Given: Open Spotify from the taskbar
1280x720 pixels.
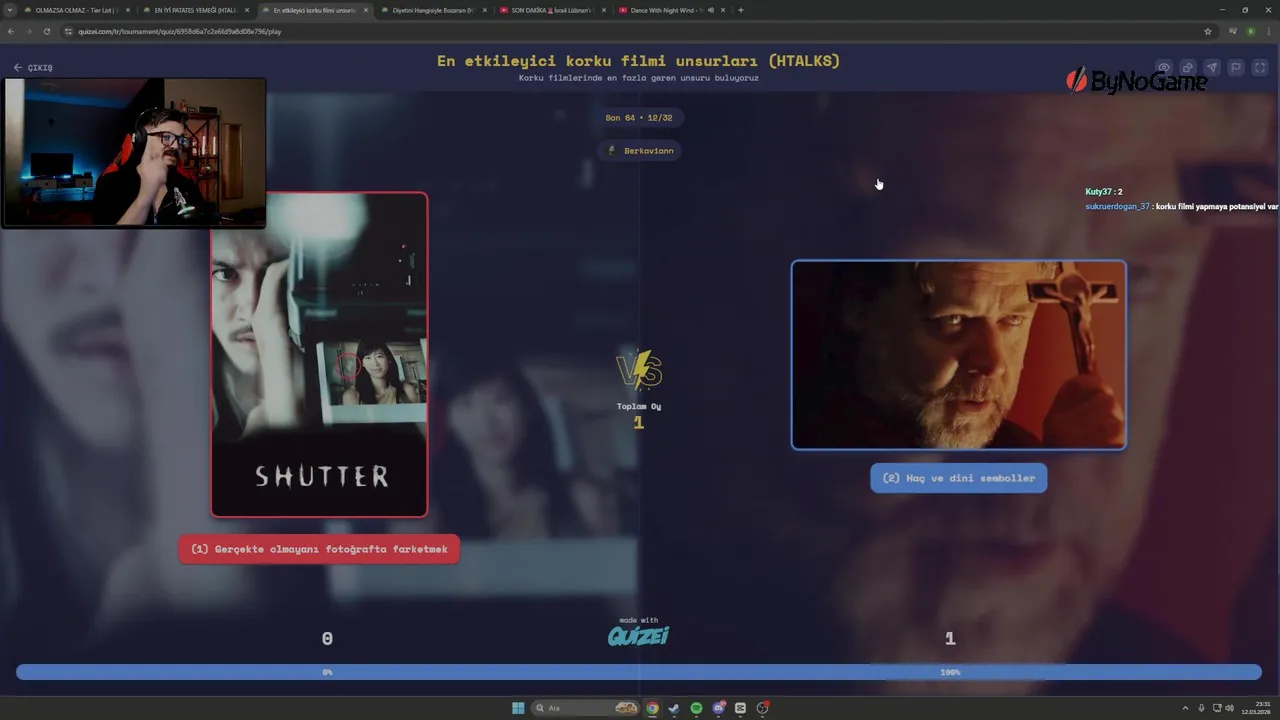Looking at the screenshot, I should coord(696,708).
